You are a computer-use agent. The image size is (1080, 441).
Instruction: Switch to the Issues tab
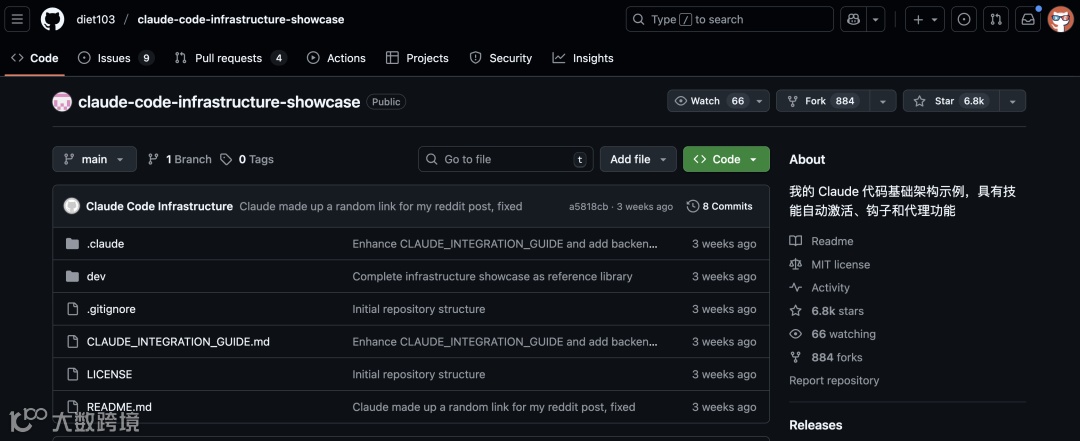[x=115, y=58]
